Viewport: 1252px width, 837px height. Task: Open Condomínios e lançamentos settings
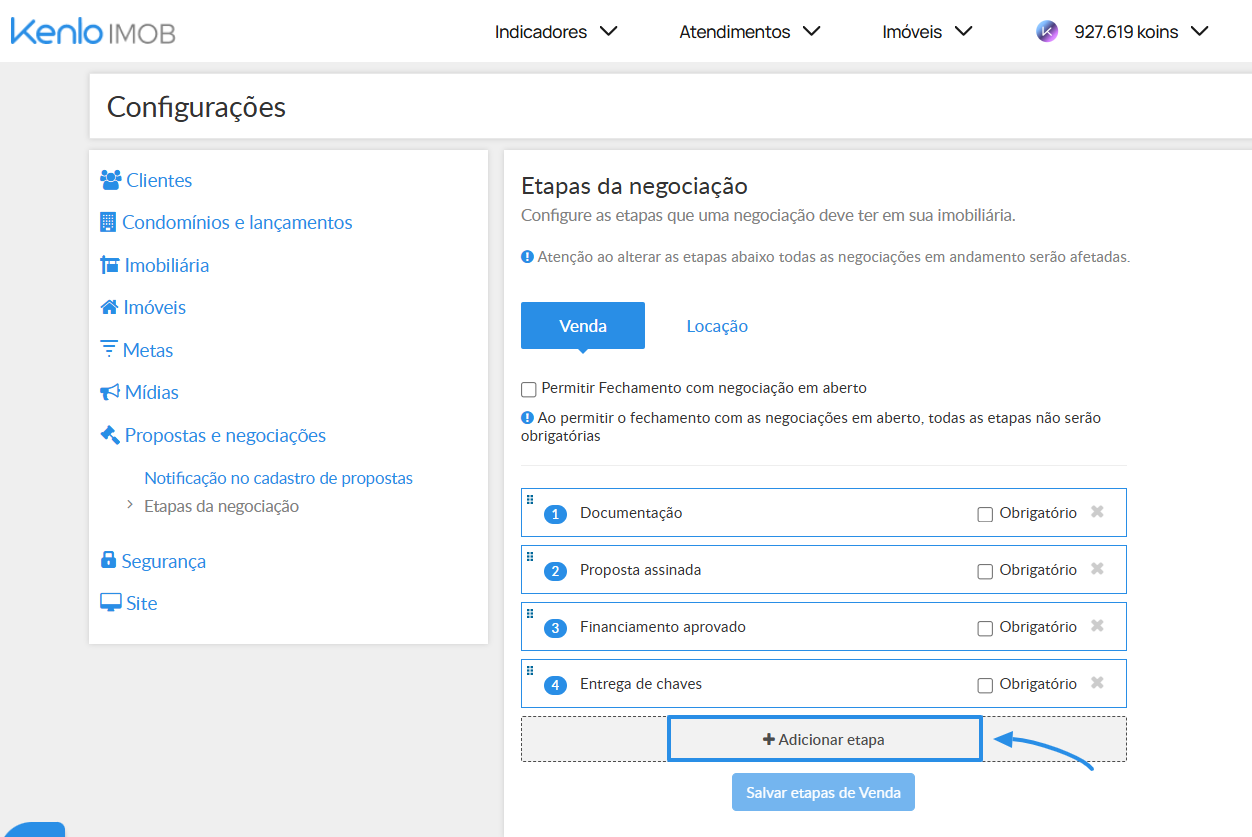point(237,222)
